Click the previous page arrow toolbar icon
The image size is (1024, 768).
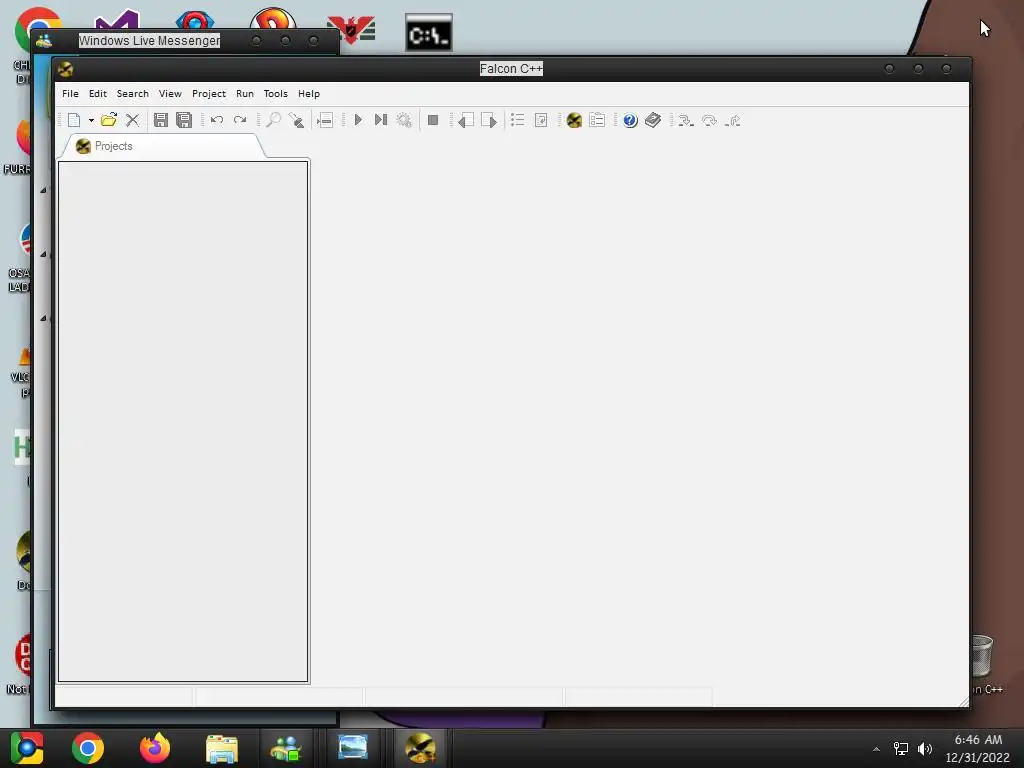pos(466,120)
